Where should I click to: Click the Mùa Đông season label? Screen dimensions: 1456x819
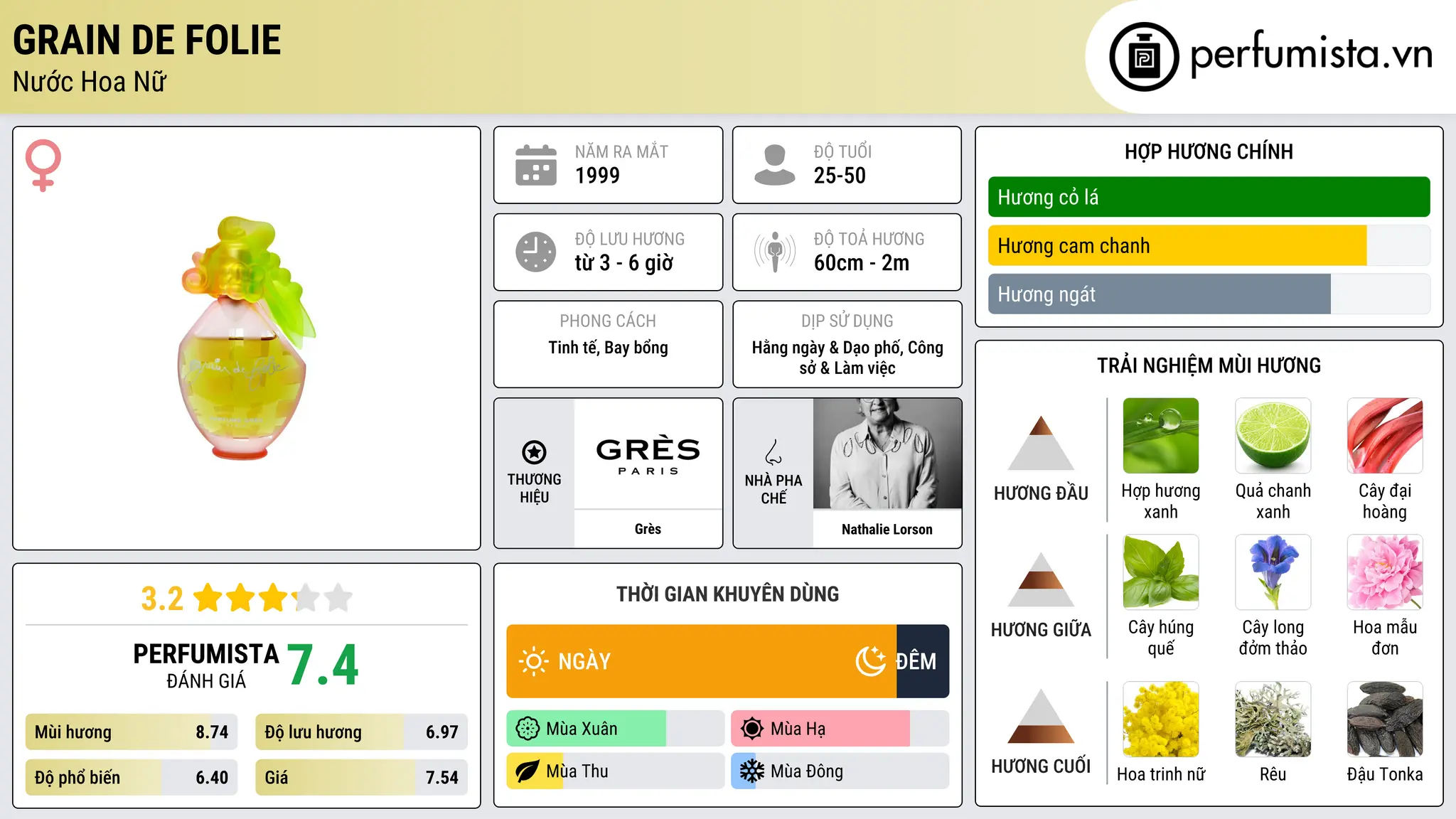tap(807, 771)
